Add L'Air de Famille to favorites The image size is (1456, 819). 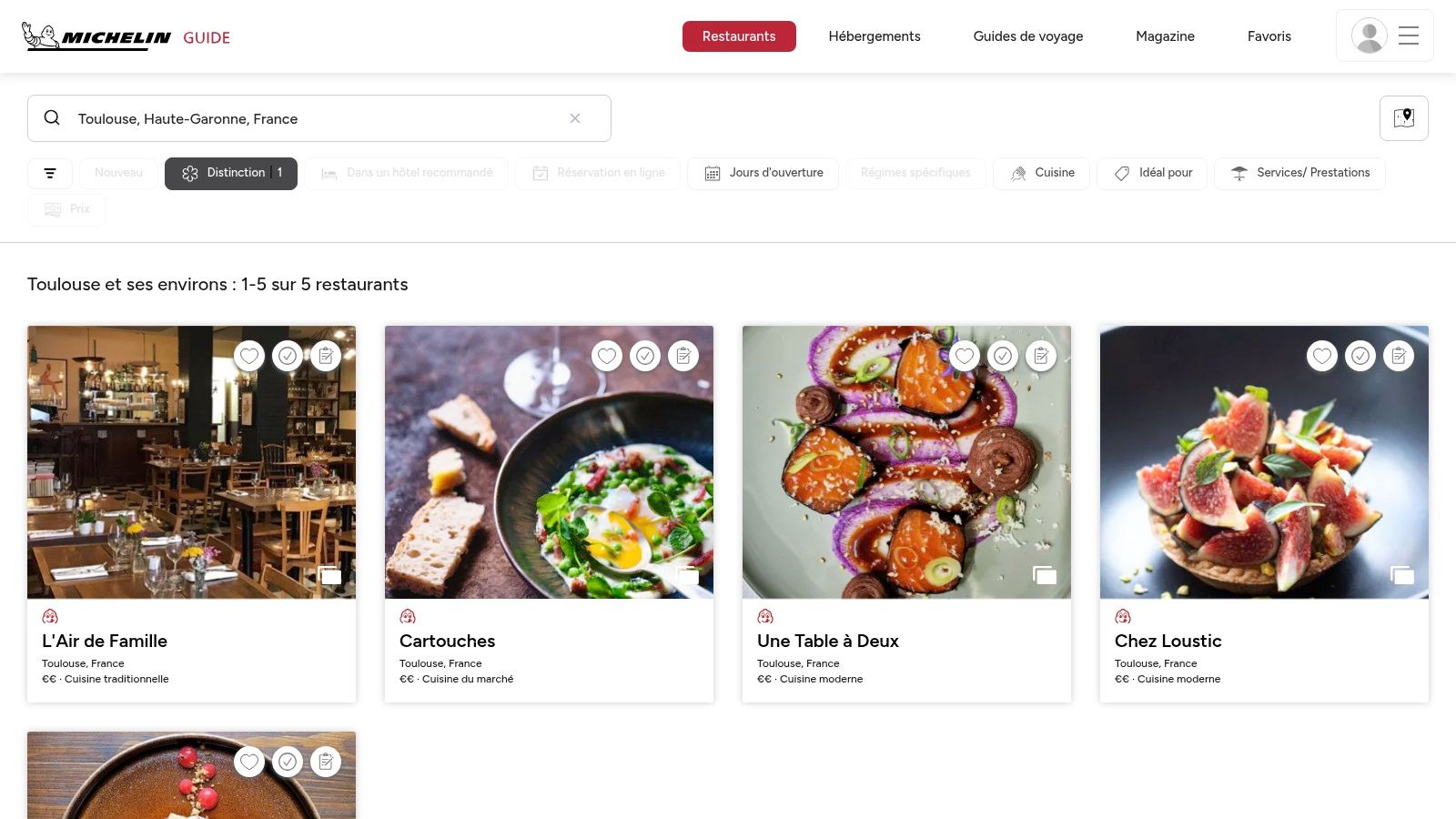pos(249,356)
